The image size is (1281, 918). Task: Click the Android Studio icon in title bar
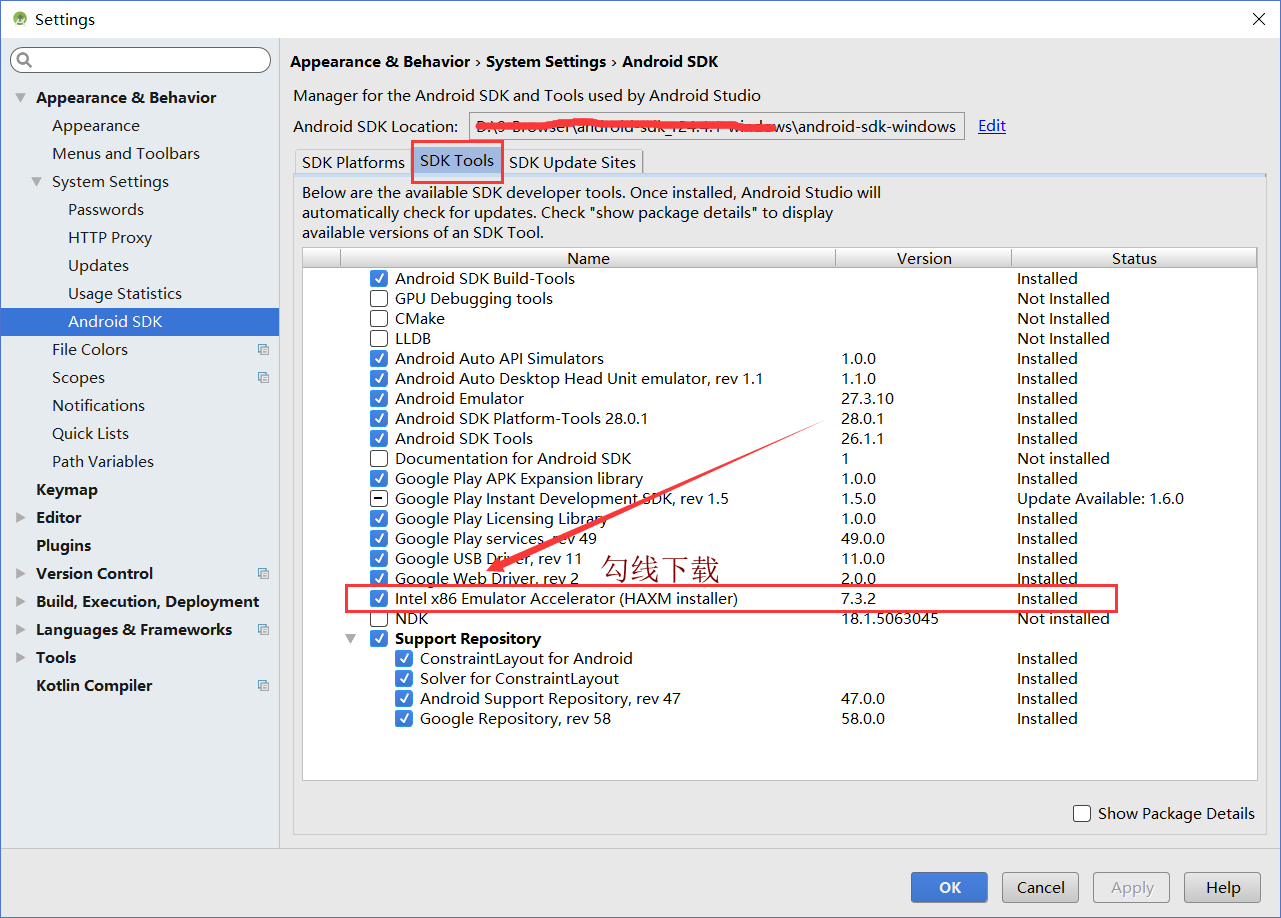[19, 19]
